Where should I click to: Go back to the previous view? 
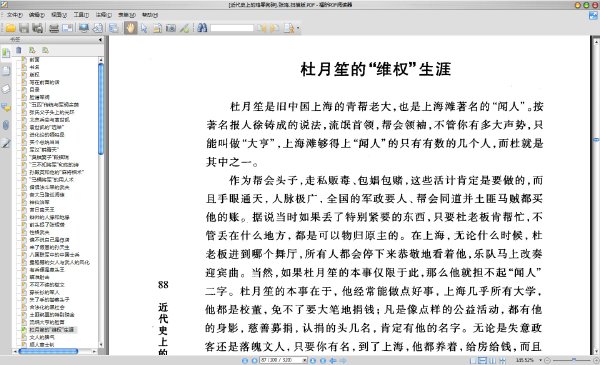pyautogui.click(x=333, y=360)
